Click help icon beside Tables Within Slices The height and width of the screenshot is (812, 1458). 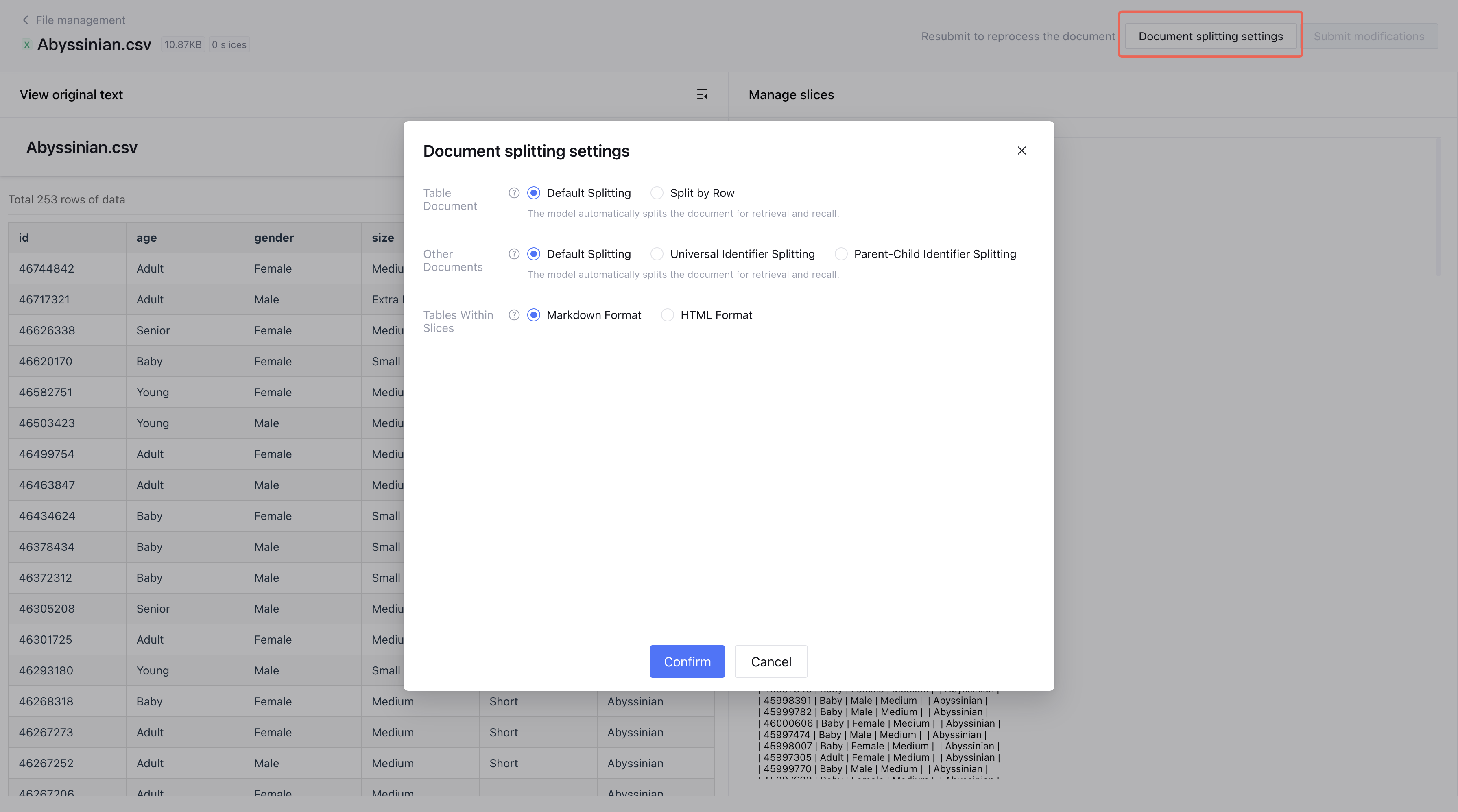pos(514,315)
